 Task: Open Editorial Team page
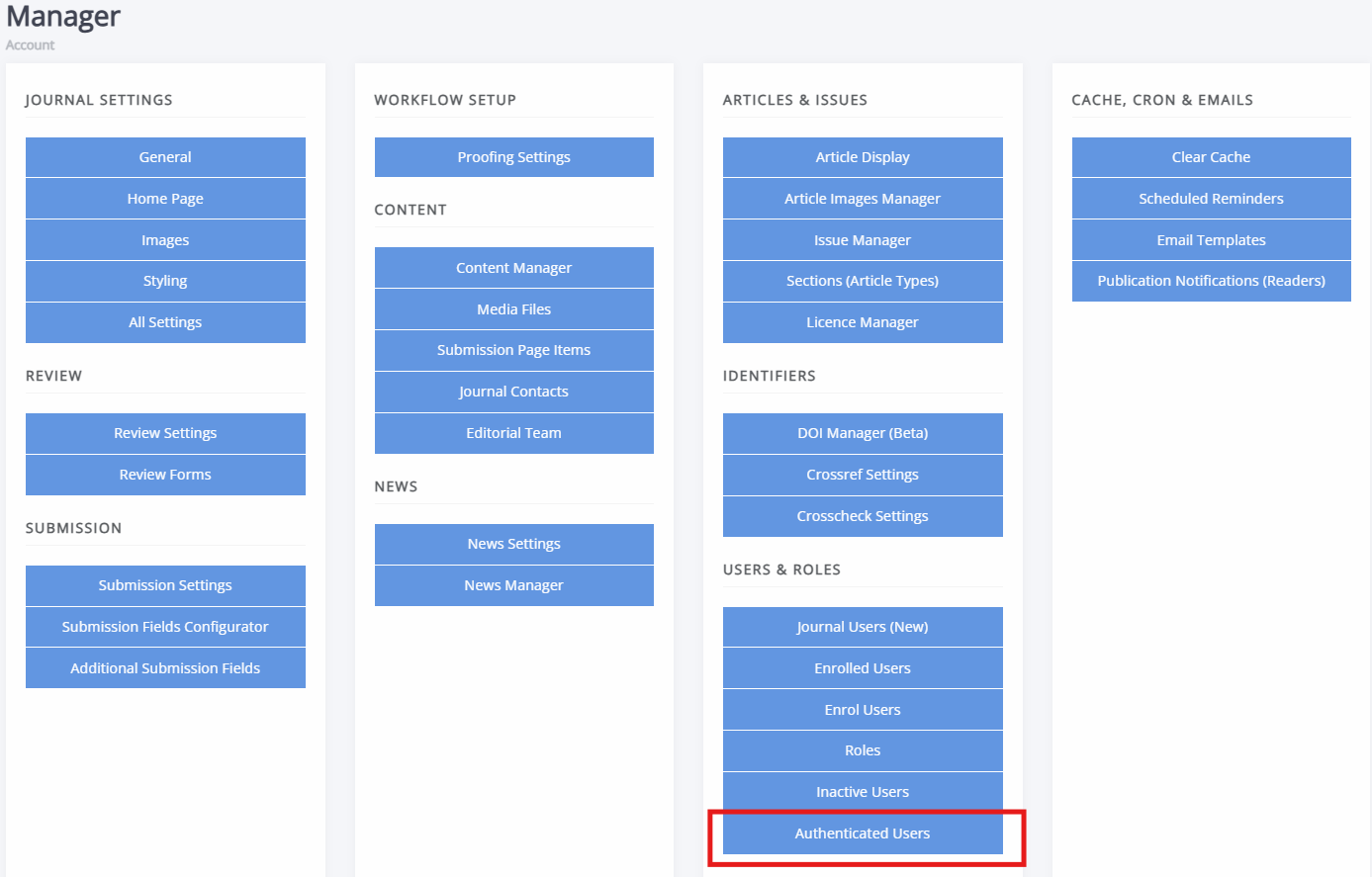(x=514, y=433)
